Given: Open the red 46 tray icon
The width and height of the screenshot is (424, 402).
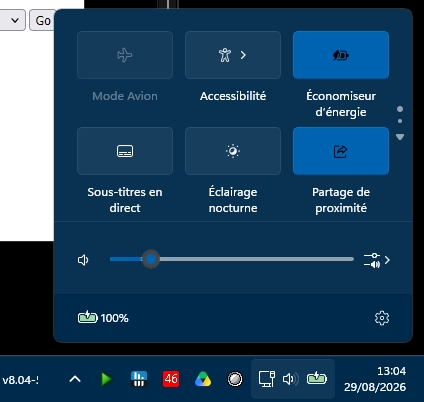Looking at the screenshot, I should (x=171, y=379).
